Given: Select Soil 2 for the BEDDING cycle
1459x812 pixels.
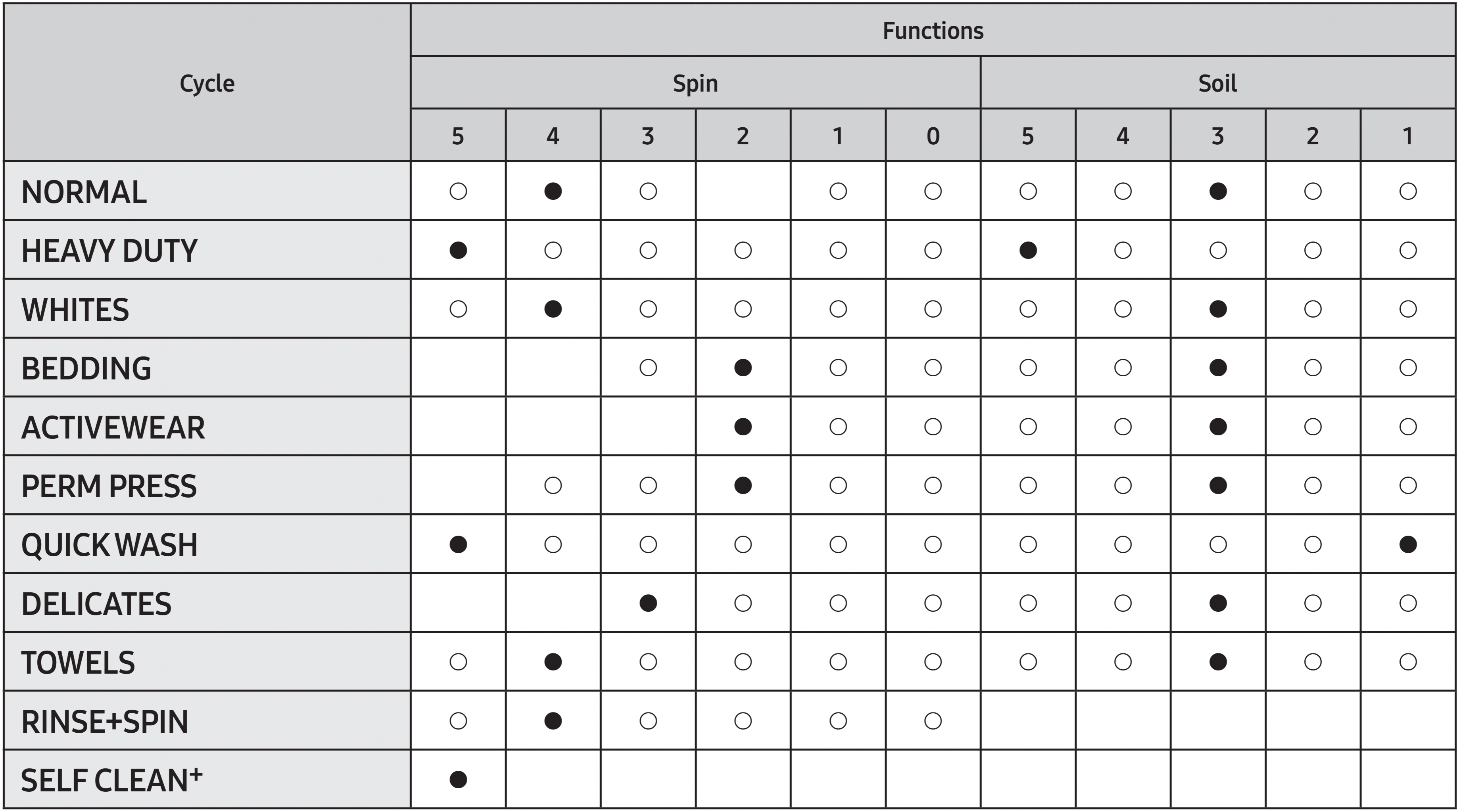Looking at the screenshot, I should click(x=1312, y=368).
